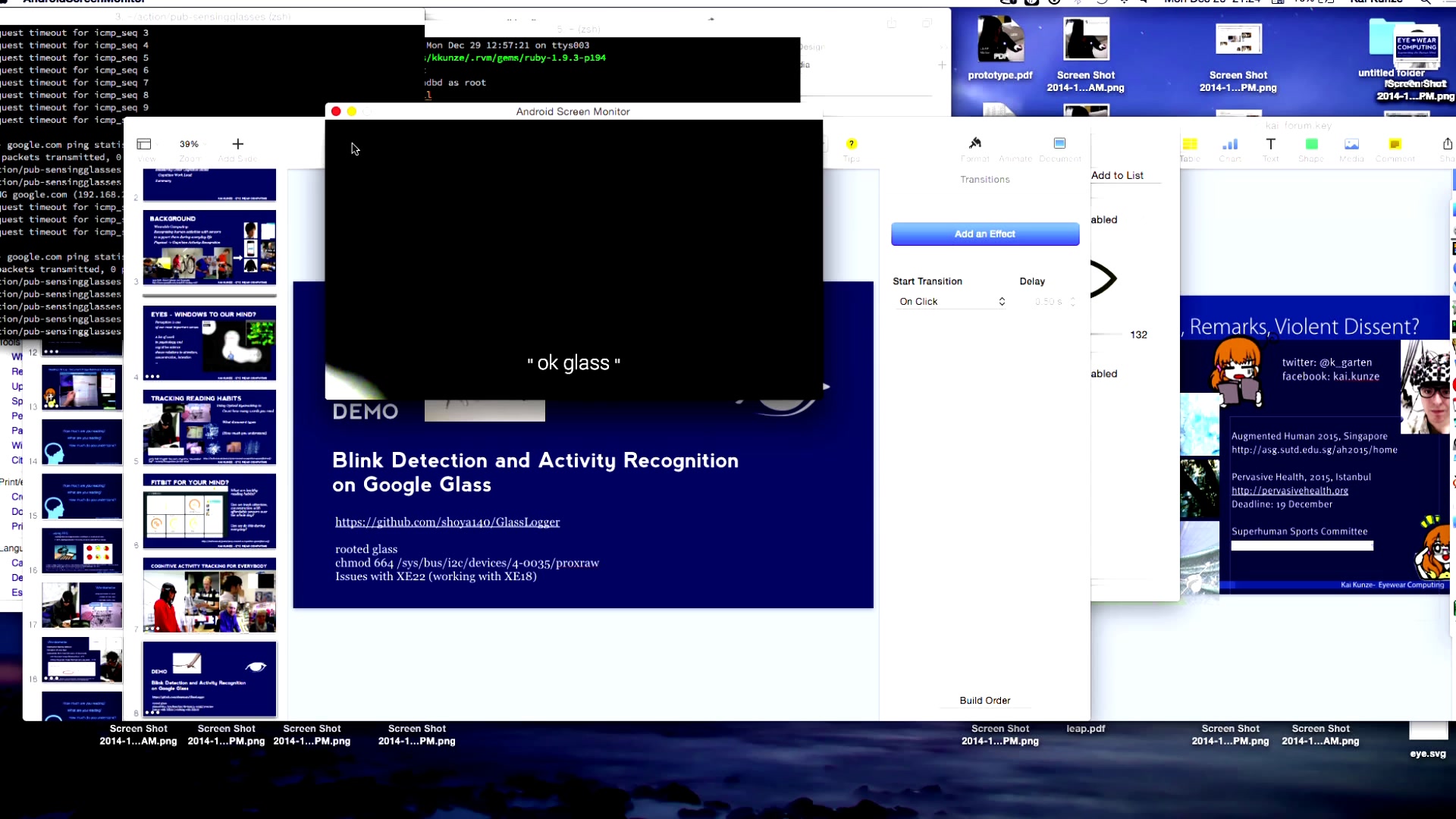Select the FITBIT FOR YOUR MIND slide thumbnail

tap(209, 511)
